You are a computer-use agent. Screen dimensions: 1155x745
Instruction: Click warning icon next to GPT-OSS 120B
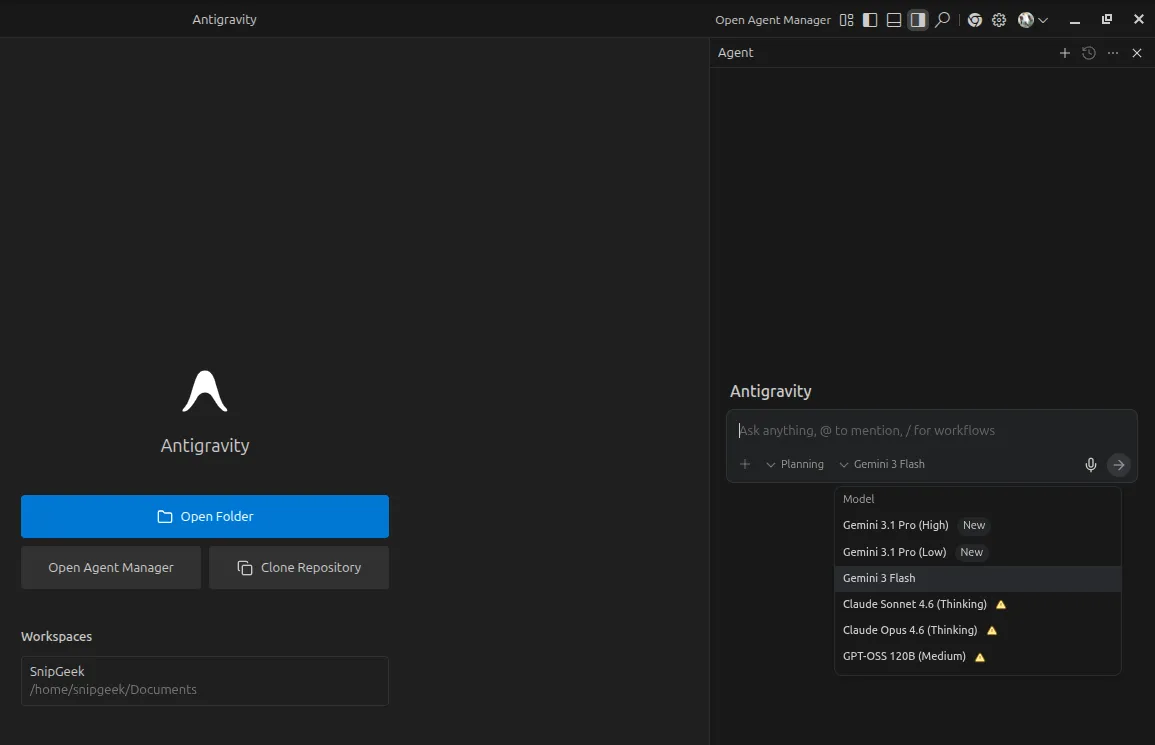(980, 657)
